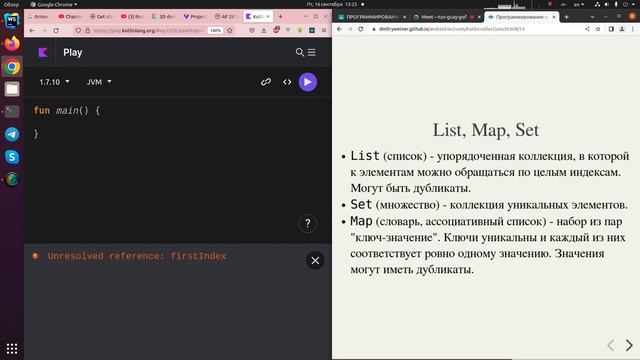The height and width of the screenshot is (360, 640).
Task: Open Firefox downloads icon
Action: tap(264, 30)
